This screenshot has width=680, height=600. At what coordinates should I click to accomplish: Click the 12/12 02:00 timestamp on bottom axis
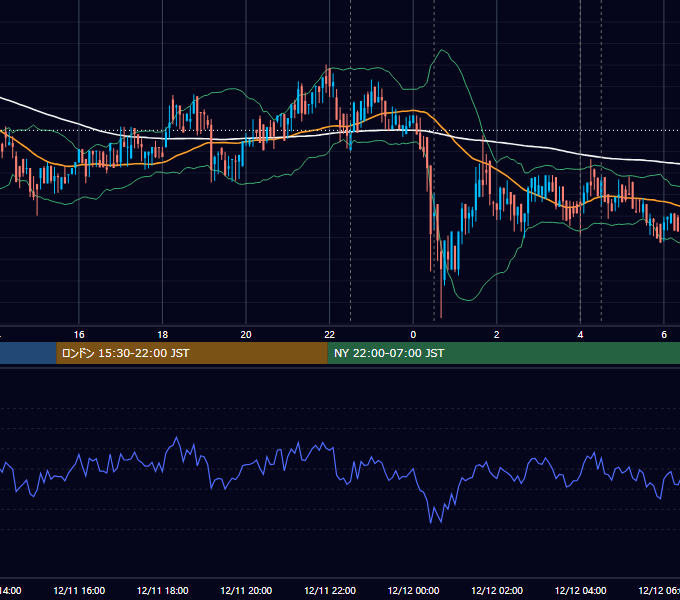point(497,590)
